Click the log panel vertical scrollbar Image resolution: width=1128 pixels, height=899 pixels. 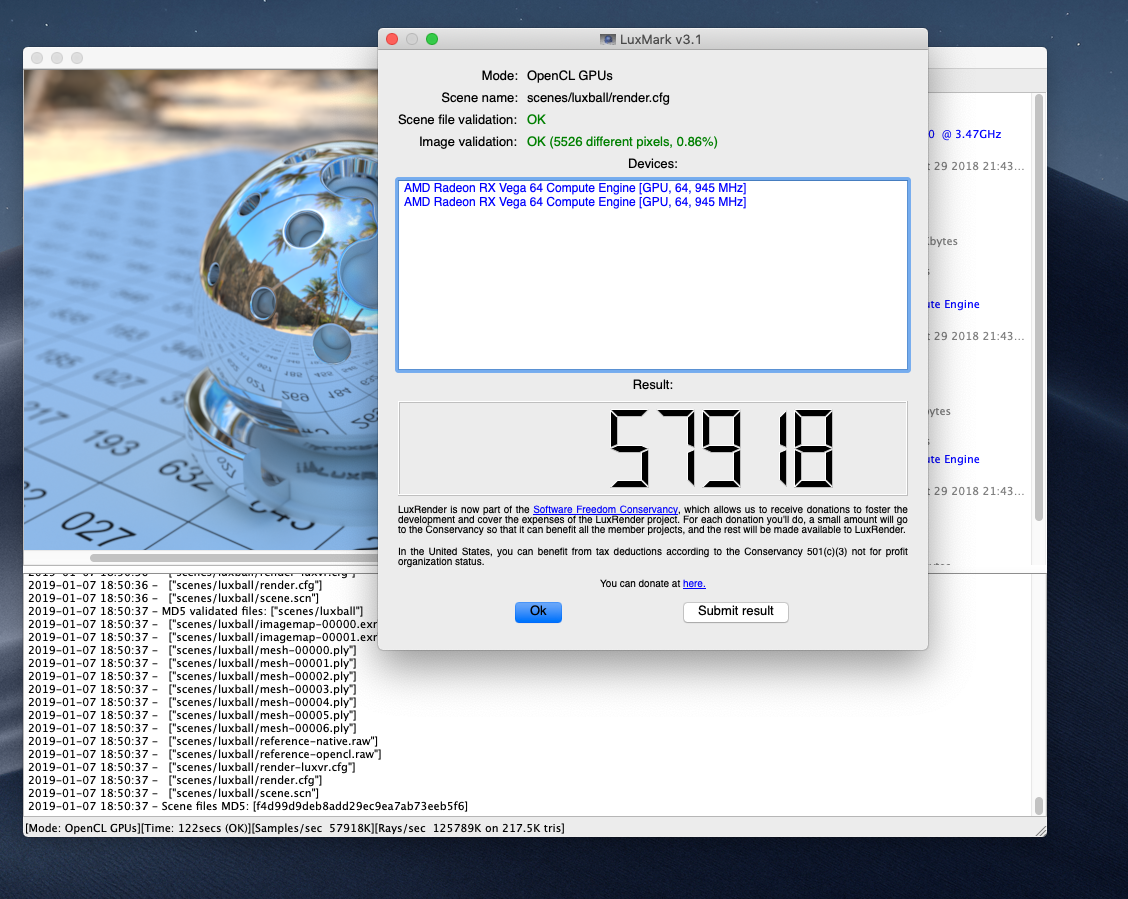[x=1038, y=806]
